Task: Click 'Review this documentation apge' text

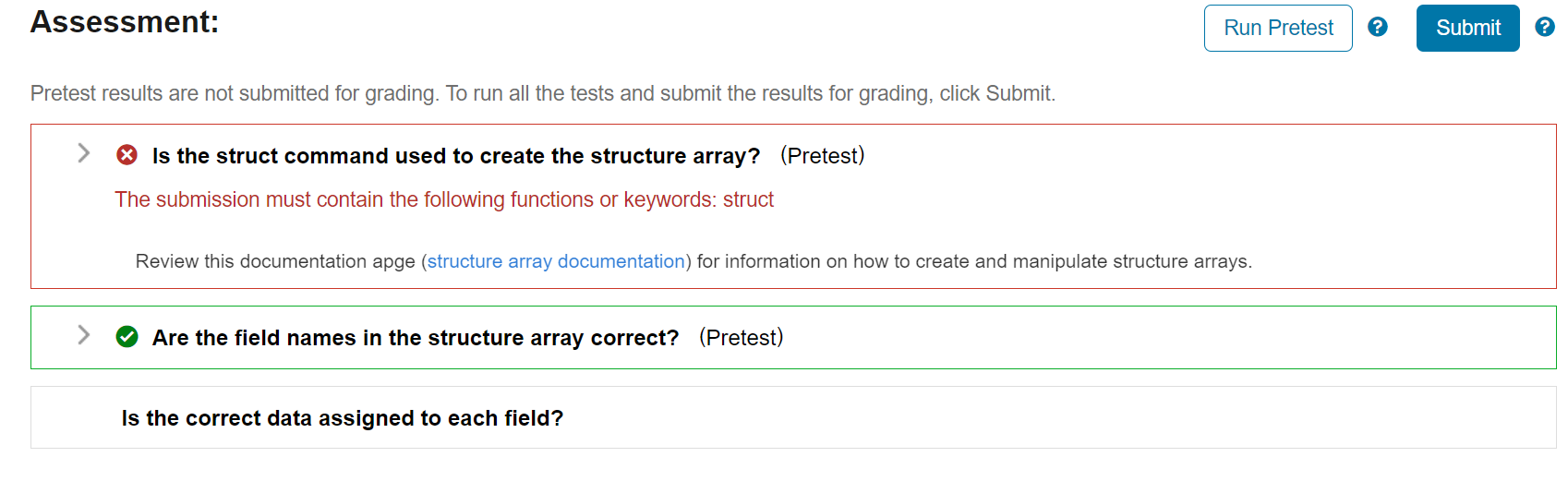Action: [x=275, y=261]
